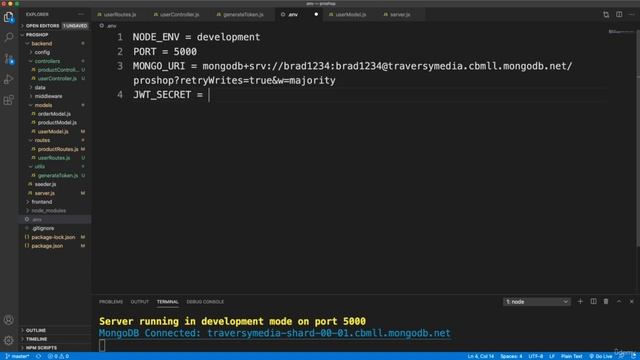Click 'Spaces: 4' indentation setting
Image resolution: width=640 pixels, height=360 pixels.
click(x=511, y=356)
